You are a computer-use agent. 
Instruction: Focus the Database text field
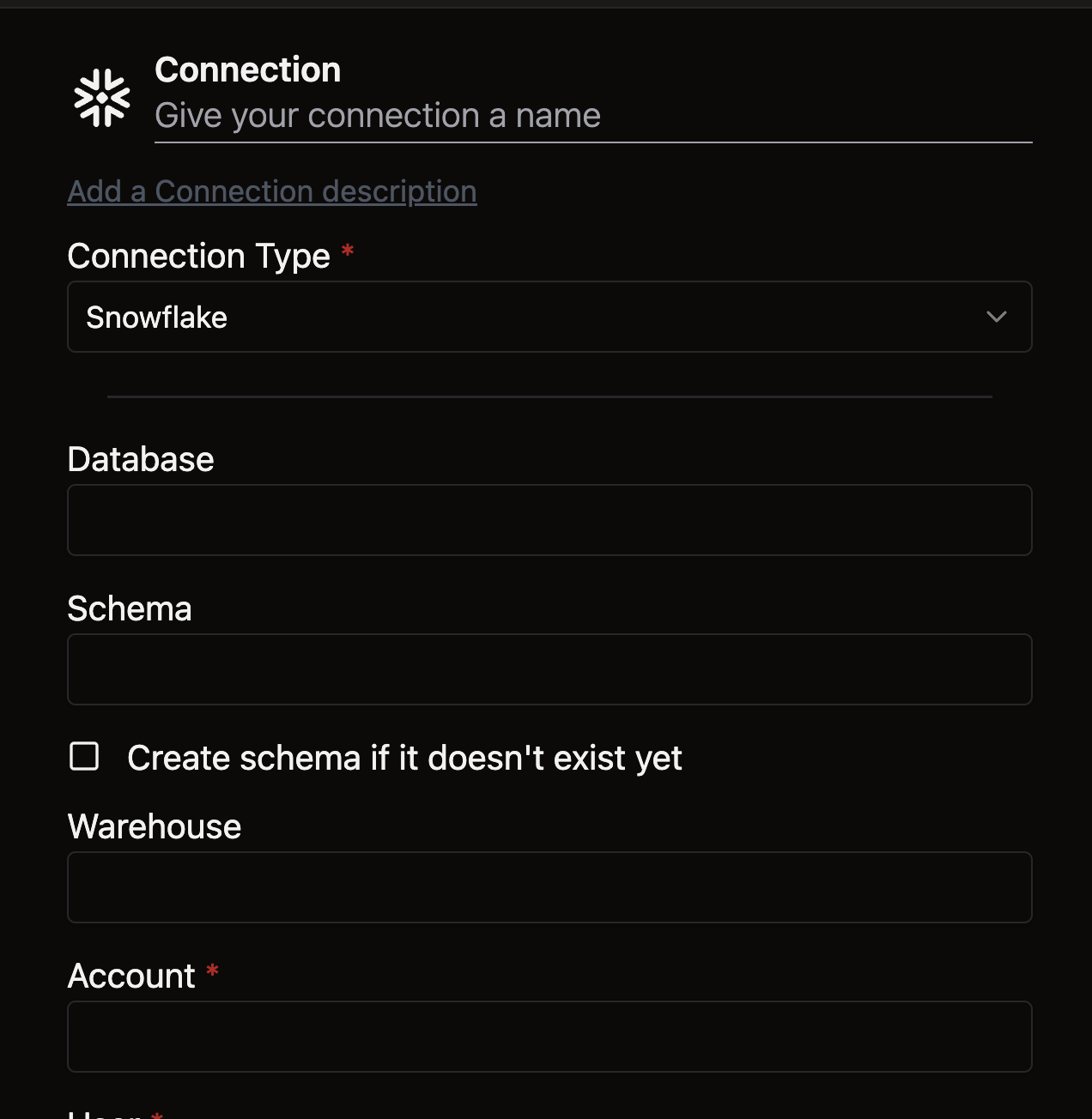[x=549, y=520]
